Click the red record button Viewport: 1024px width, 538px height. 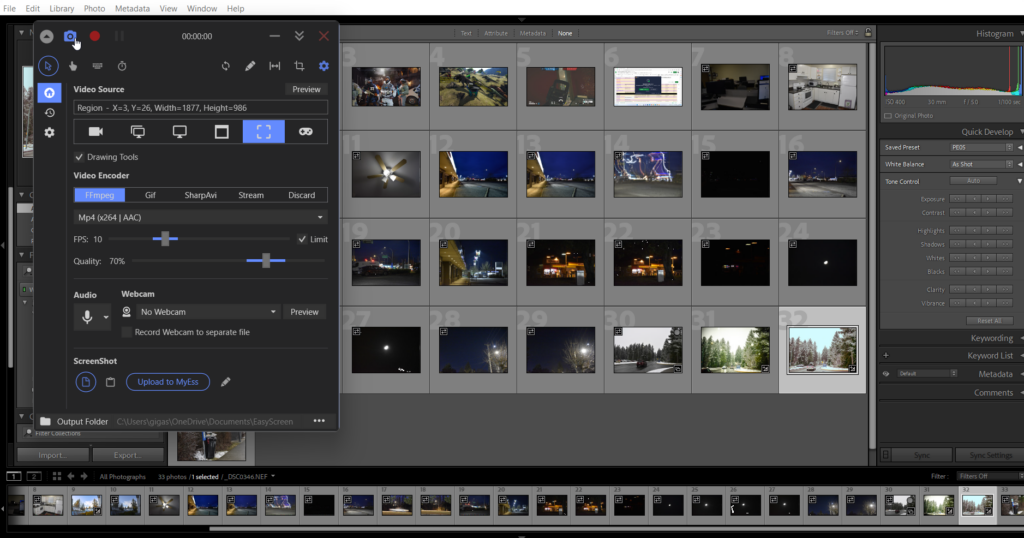point(95,36)
